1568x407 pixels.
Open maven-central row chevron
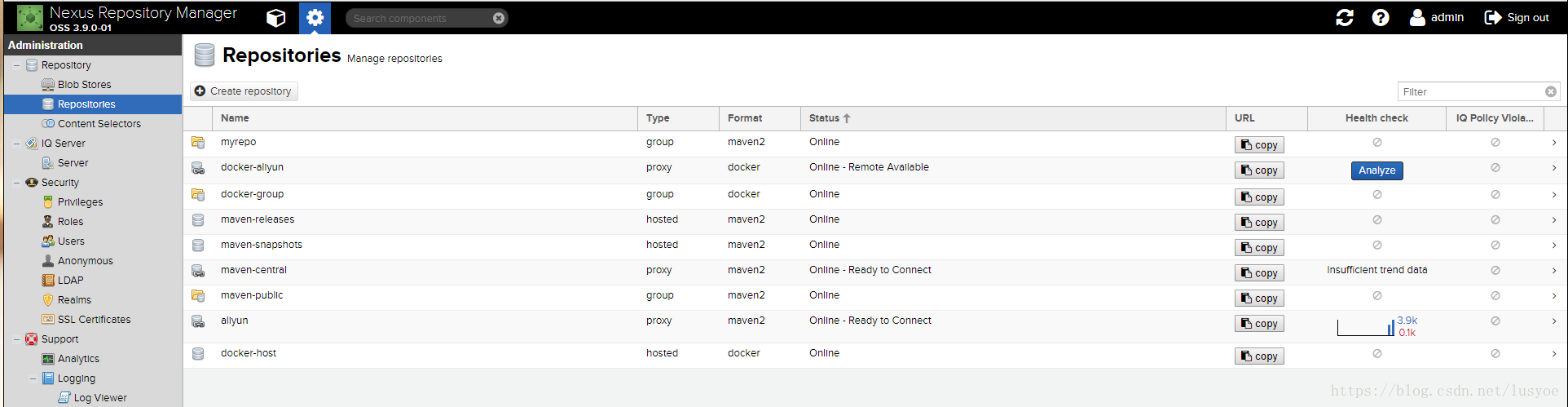click(1554, 271)
